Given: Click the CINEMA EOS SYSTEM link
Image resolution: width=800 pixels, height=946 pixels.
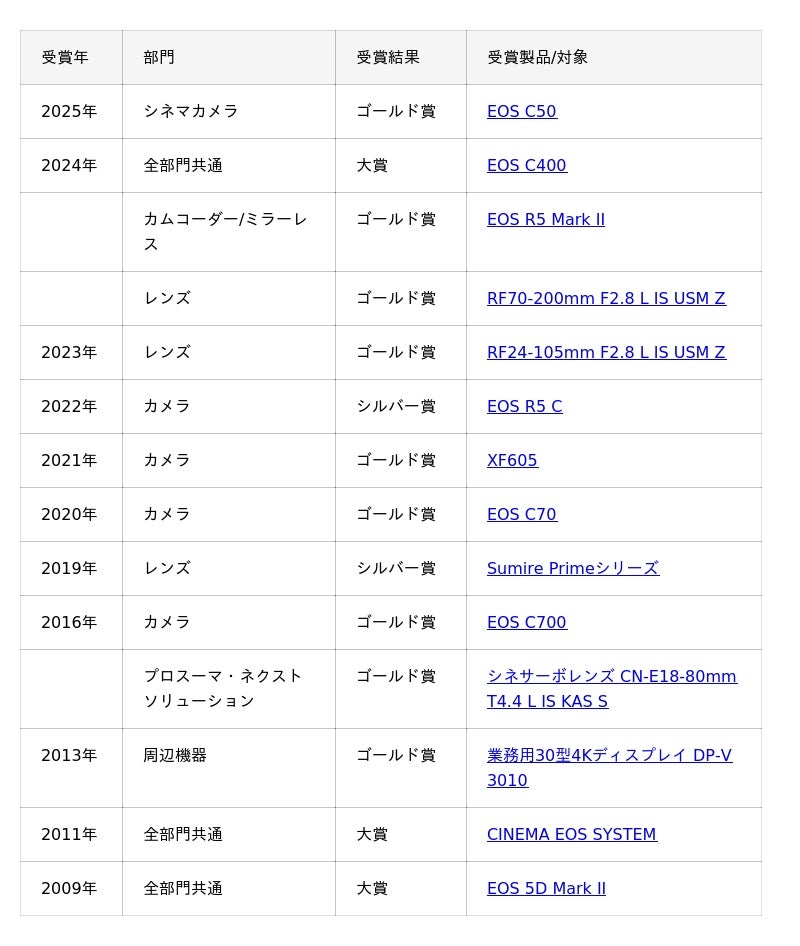Looking at the screenshot, I should click(571, 834).
